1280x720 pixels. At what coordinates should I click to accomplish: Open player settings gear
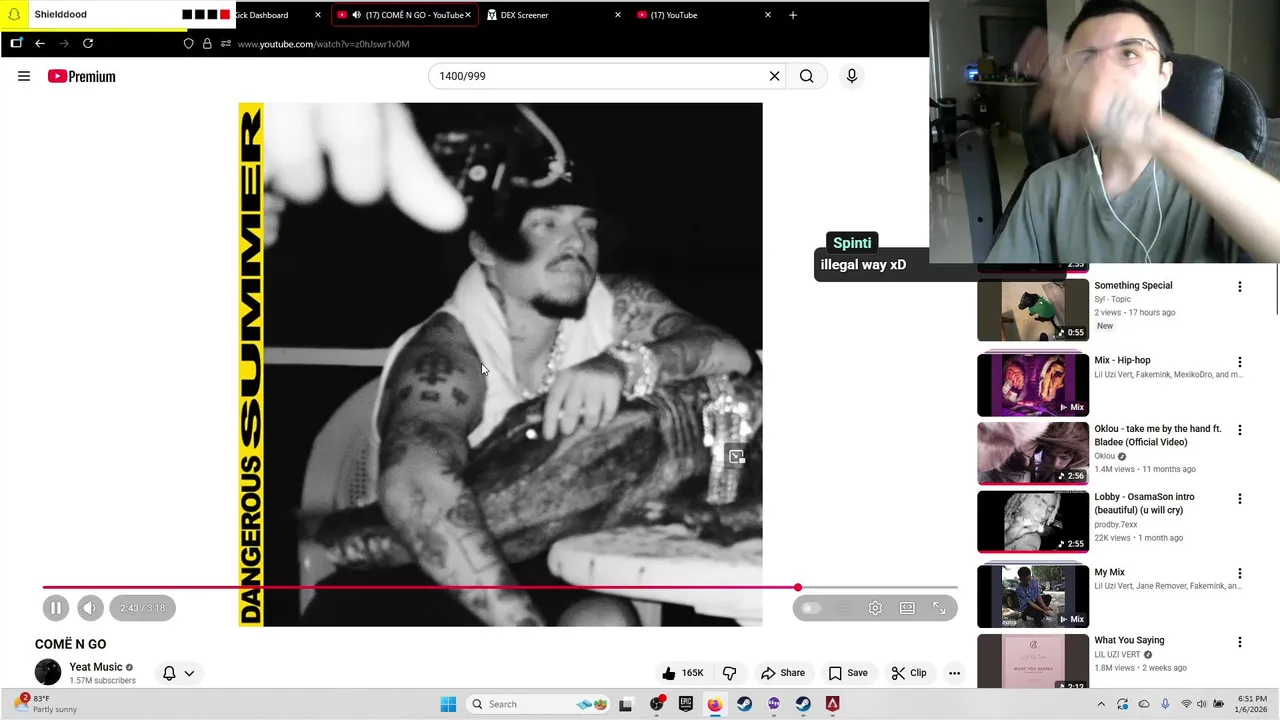(x=875, y=608)
